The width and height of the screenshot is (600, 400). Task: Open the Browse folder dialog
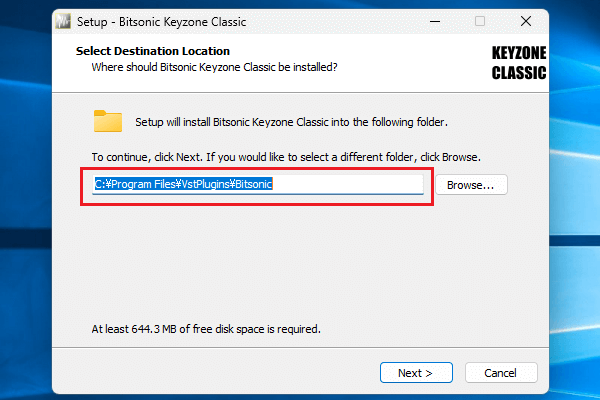click(x=471, y=185)
